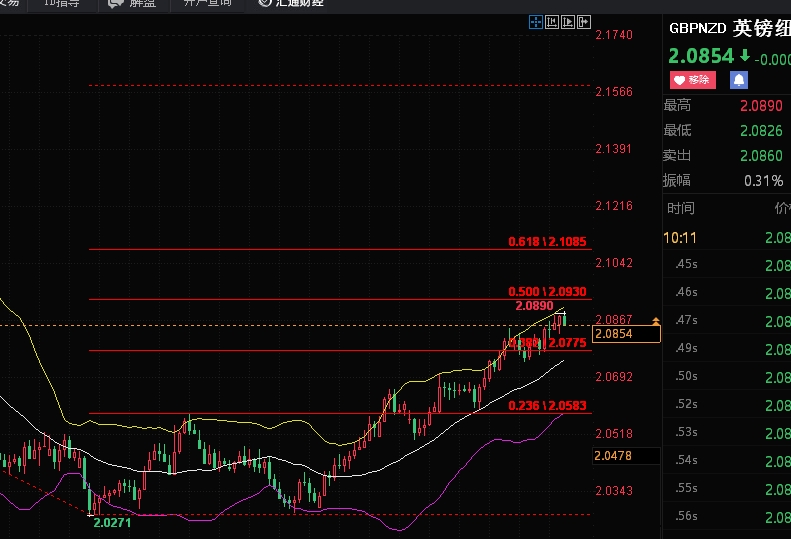Click the 最高 label in quote panel

tap(677, 105)
